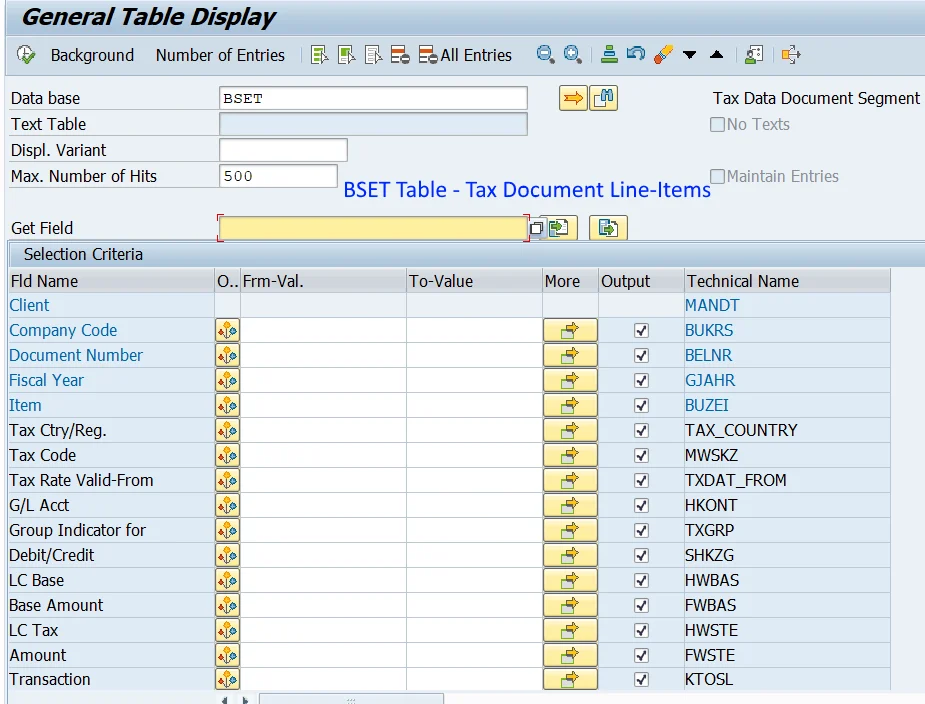Click into the Data base BSET field
925x704 pixels.
pyautogui.click(x=373, y=99)
